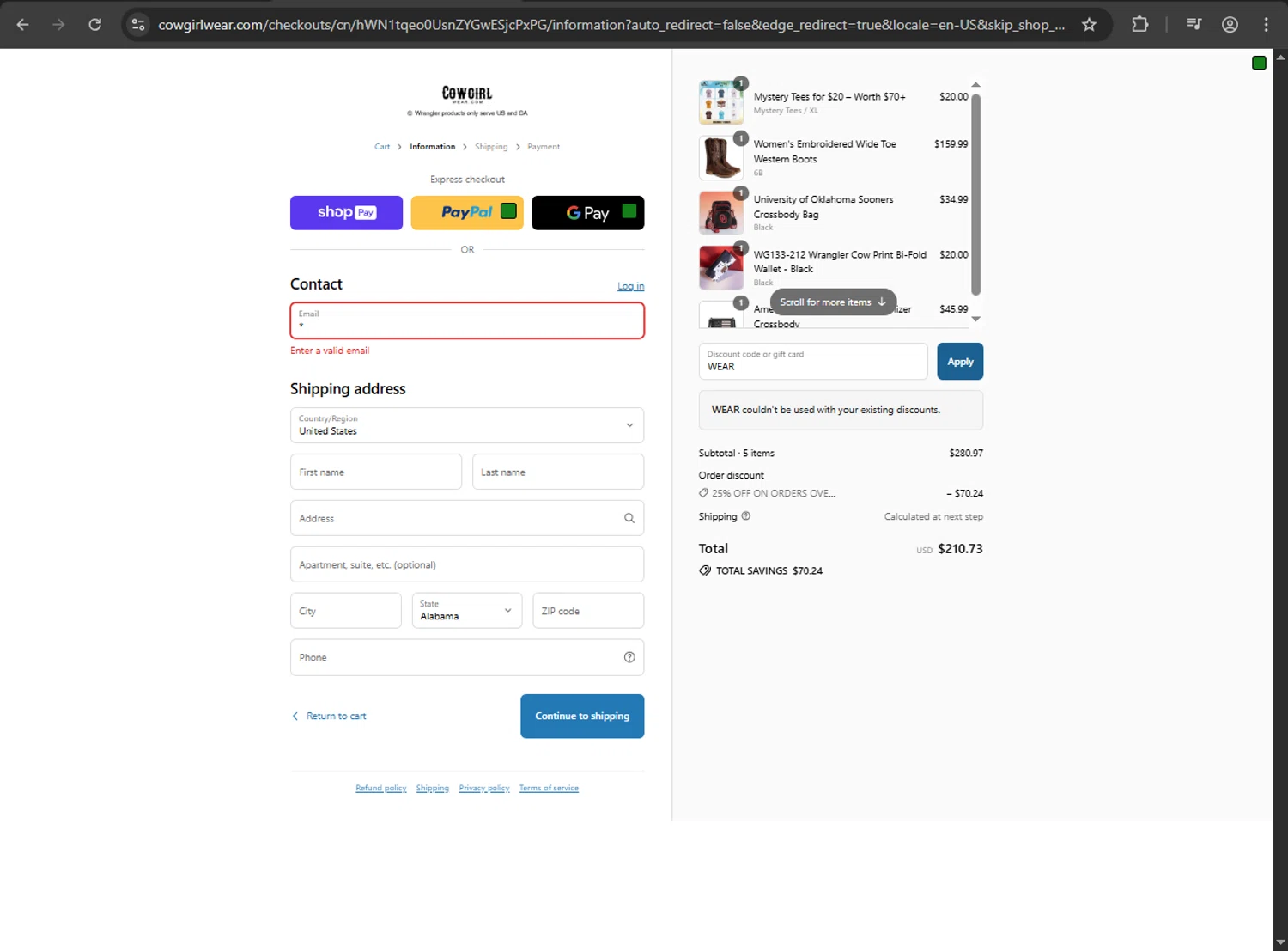Click the Shipping breadcrumb step

click(x=491, y=147)
